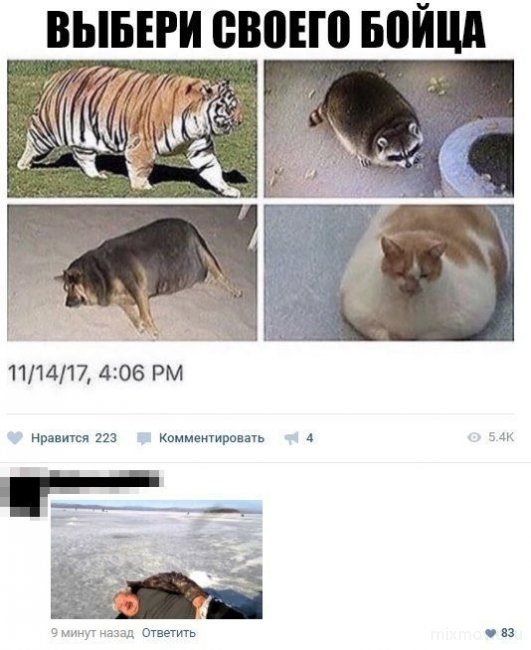Open the fat tiger photo
Image resolution: width=531 pixels, height=650 pixels.
132,129
